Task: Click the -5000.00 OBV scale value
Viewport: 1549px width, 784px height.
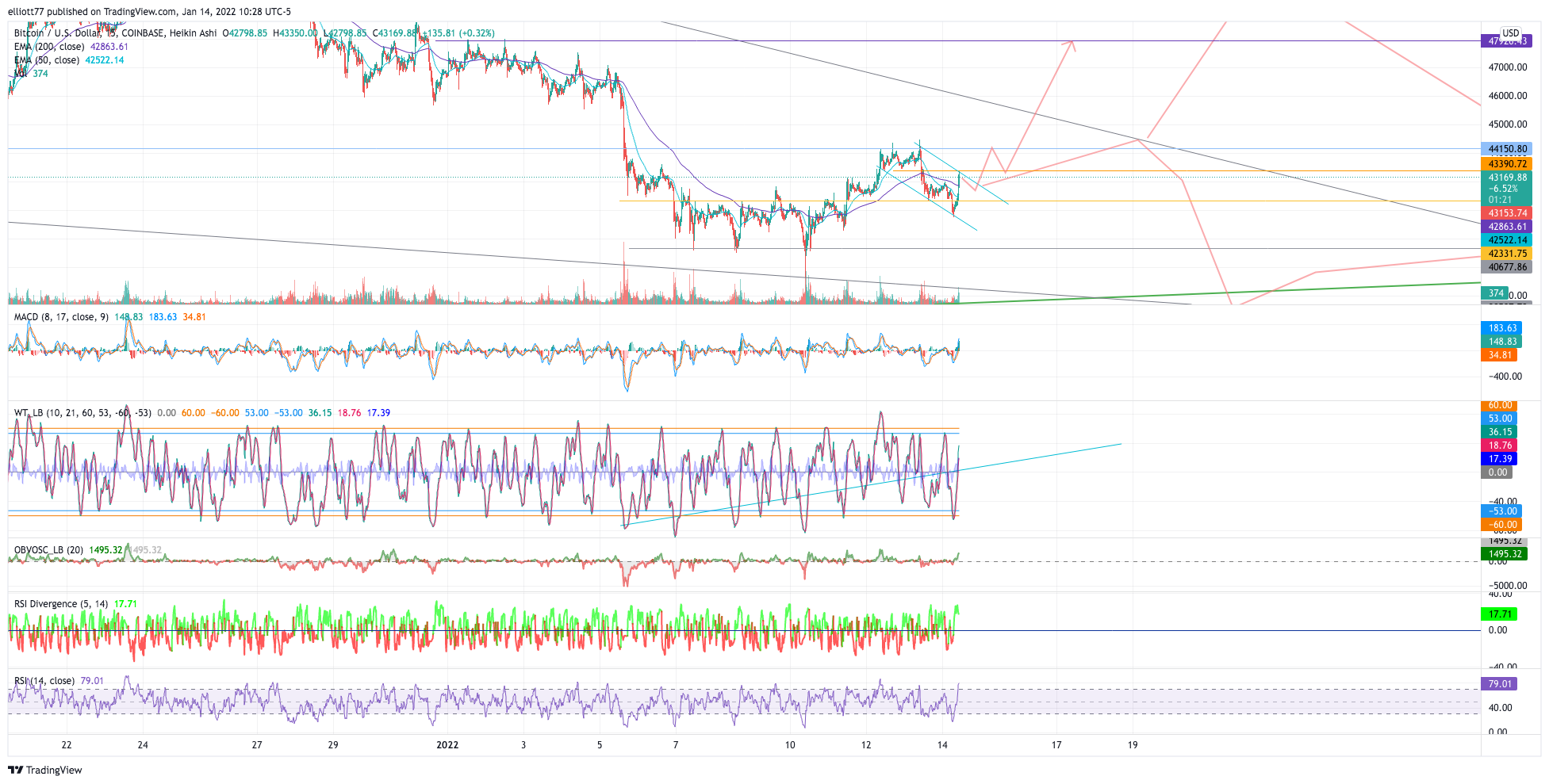Action: tap(1507, 586)
